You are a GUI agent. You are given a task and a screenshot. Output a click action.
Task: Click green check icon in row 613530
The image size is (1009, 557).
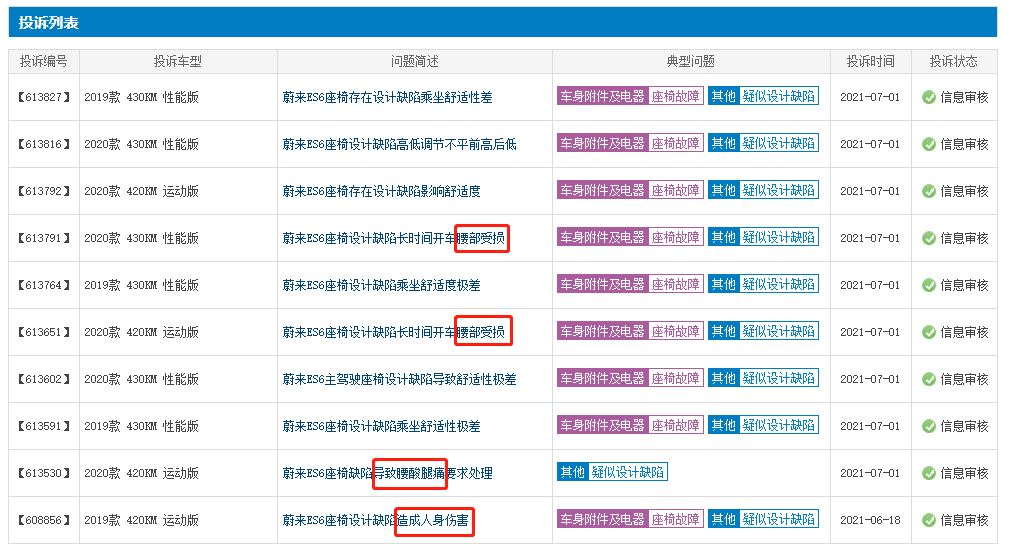(929, 473)
